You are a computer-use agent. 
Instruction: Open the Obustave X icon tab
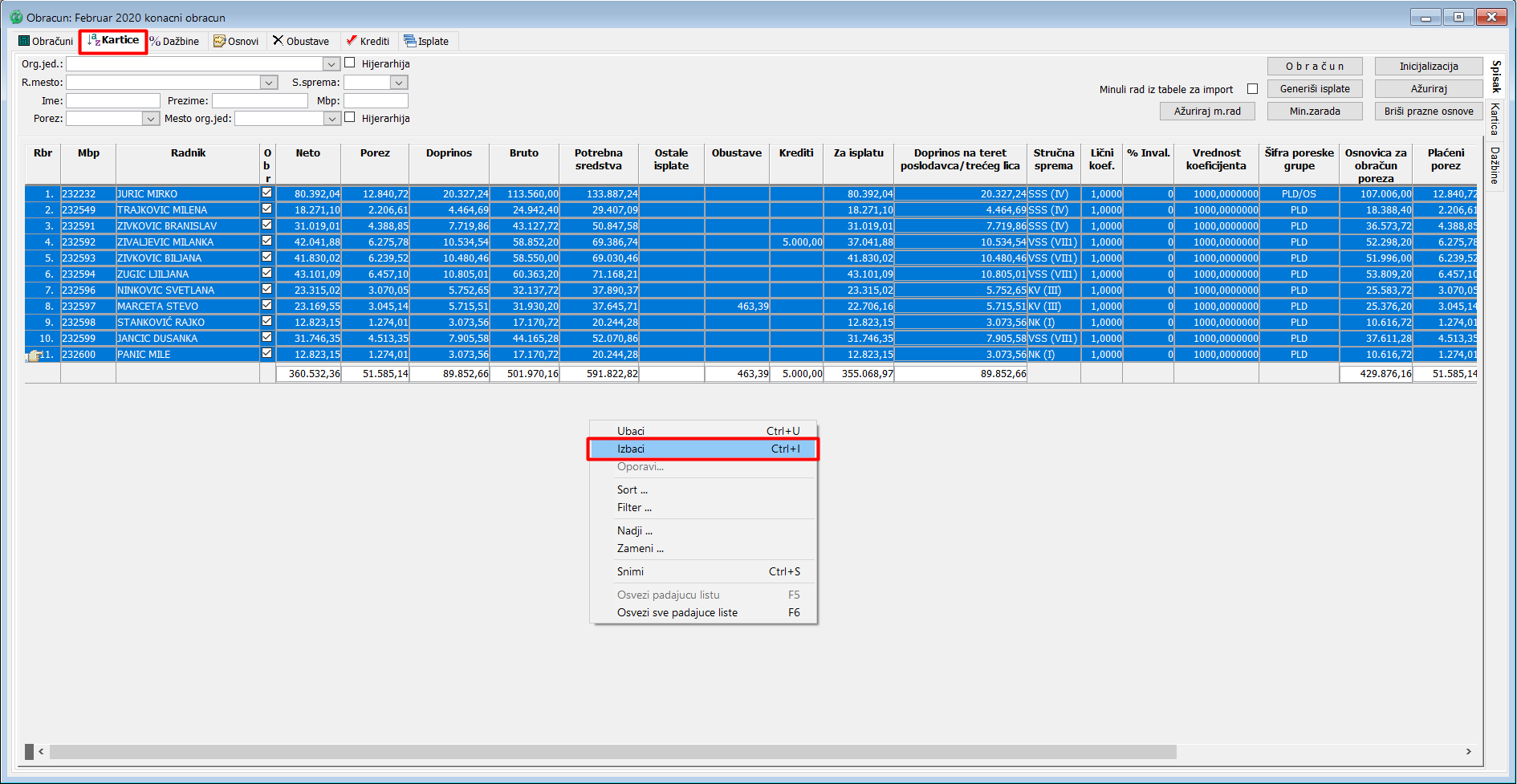279,41
